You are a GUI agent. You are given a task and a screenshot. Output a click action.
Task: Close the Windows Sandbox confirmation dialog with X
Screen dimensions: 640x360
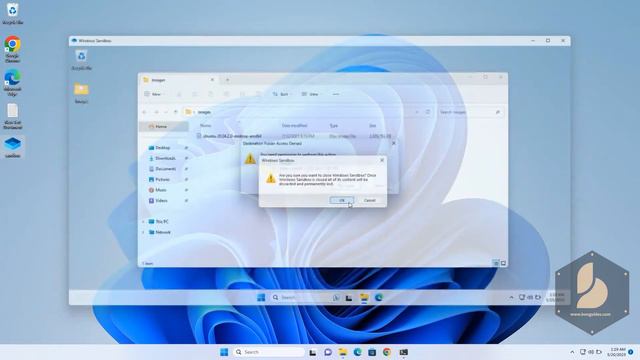tap(382, 160)
